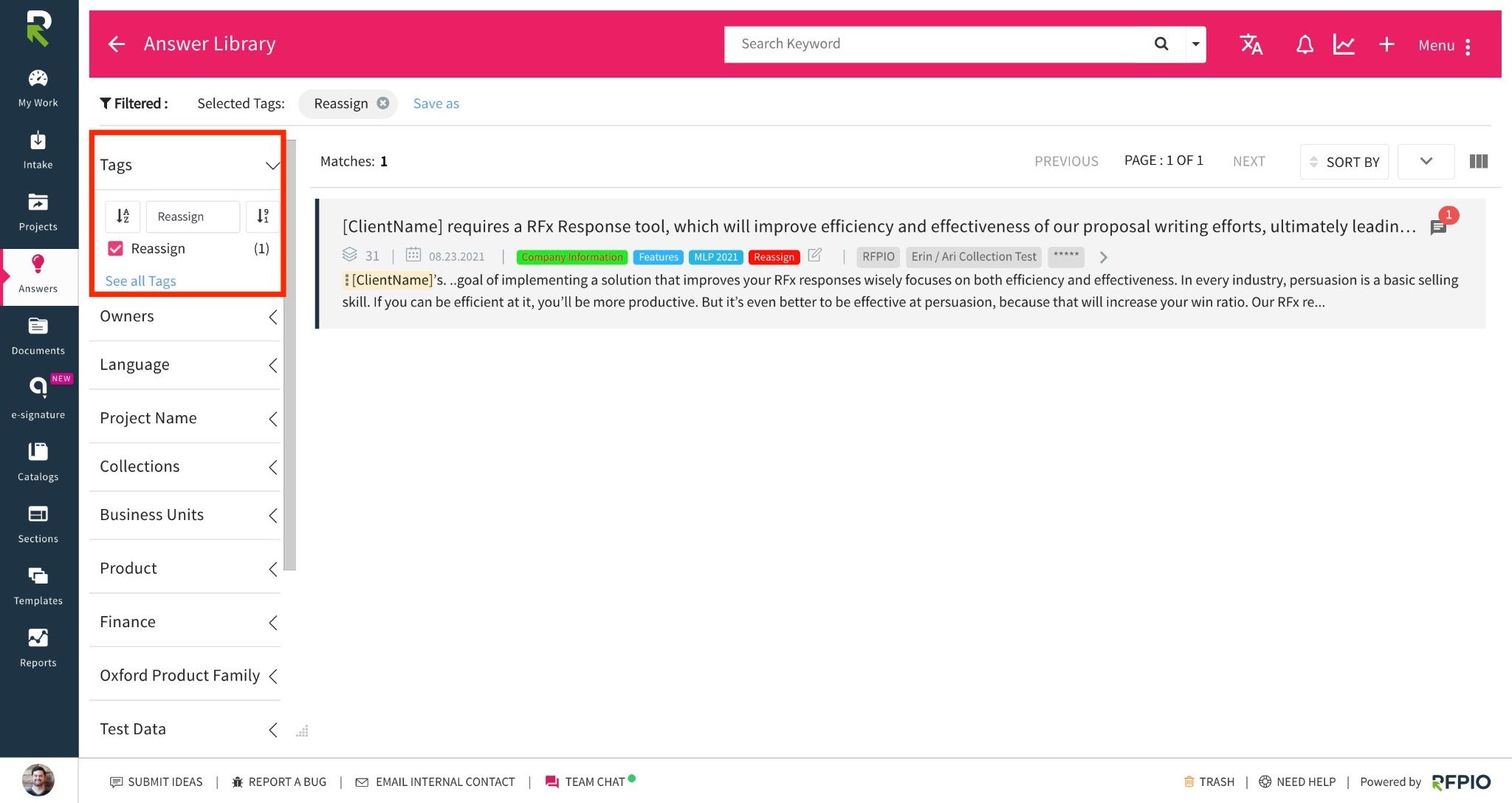Go to the PREVIOUS page
1512x803 pixels.
1066,161
